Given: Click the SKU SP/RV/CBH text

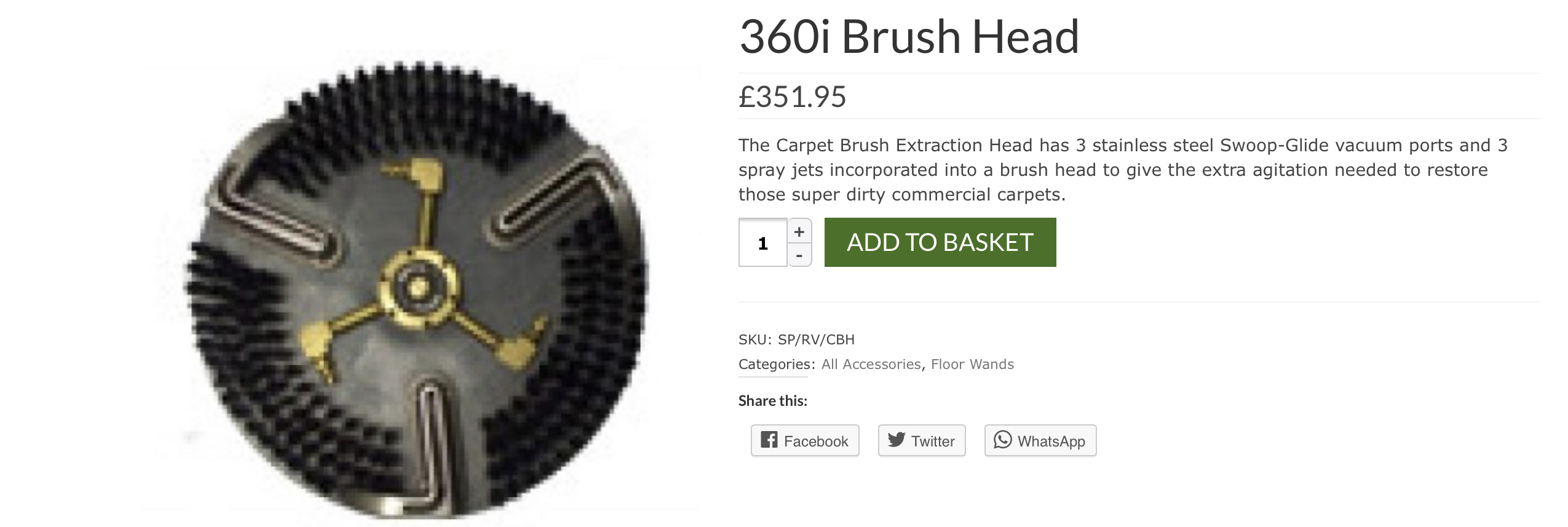Looking at the screenshot, I should point(796,339).
